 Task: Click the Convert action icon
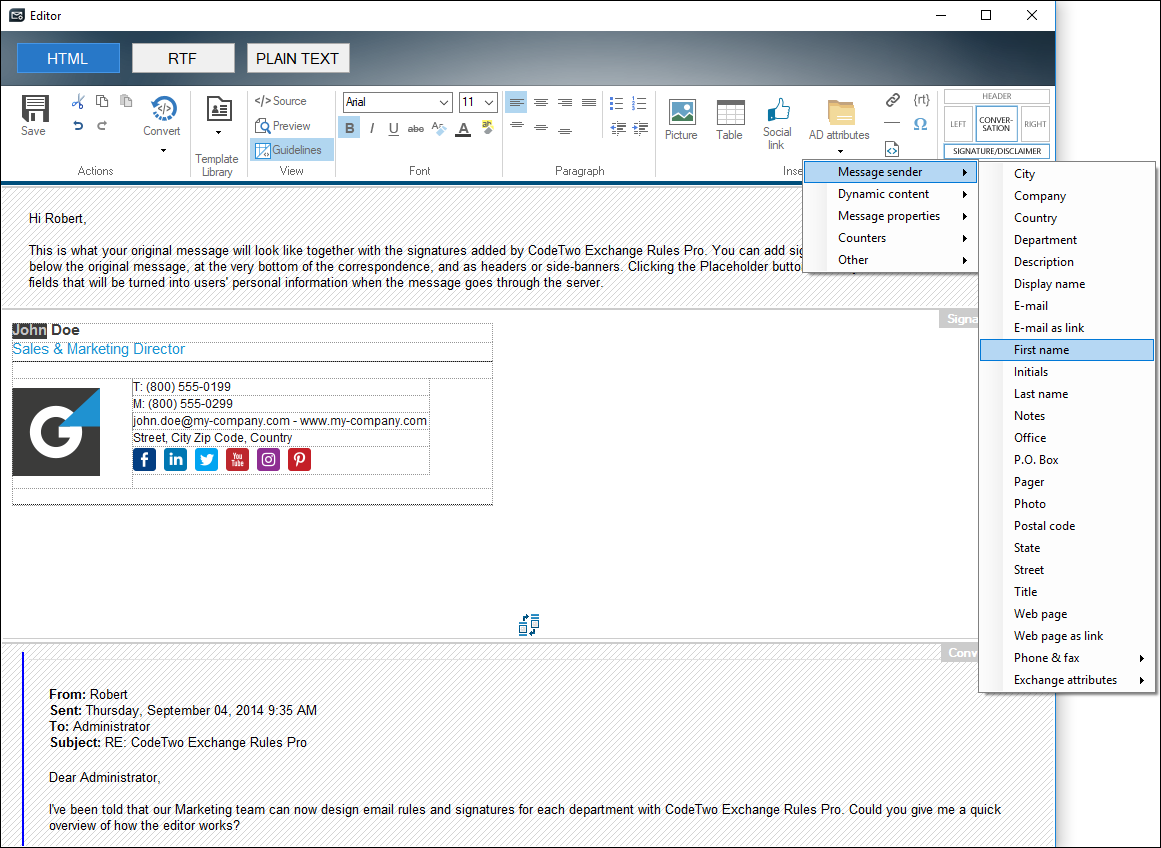click(x=161, y=113)
